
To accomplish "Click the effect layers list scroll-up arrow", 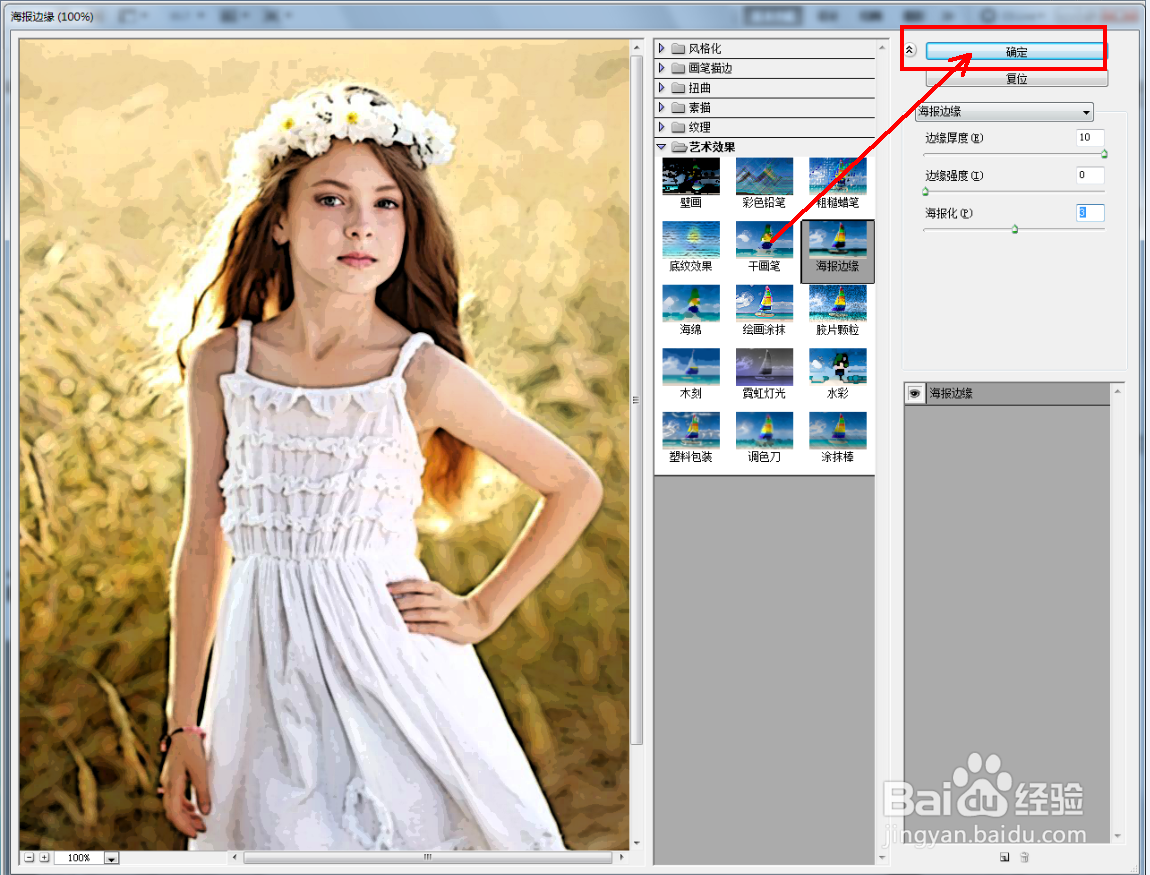I will click(x=1118, y=392).
